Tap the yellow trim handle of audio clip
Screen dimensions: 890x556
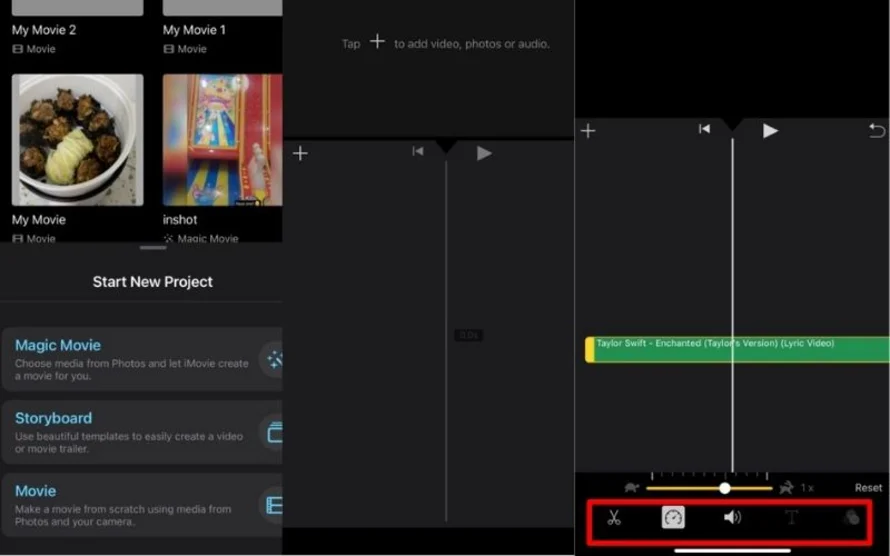point(590,349)
